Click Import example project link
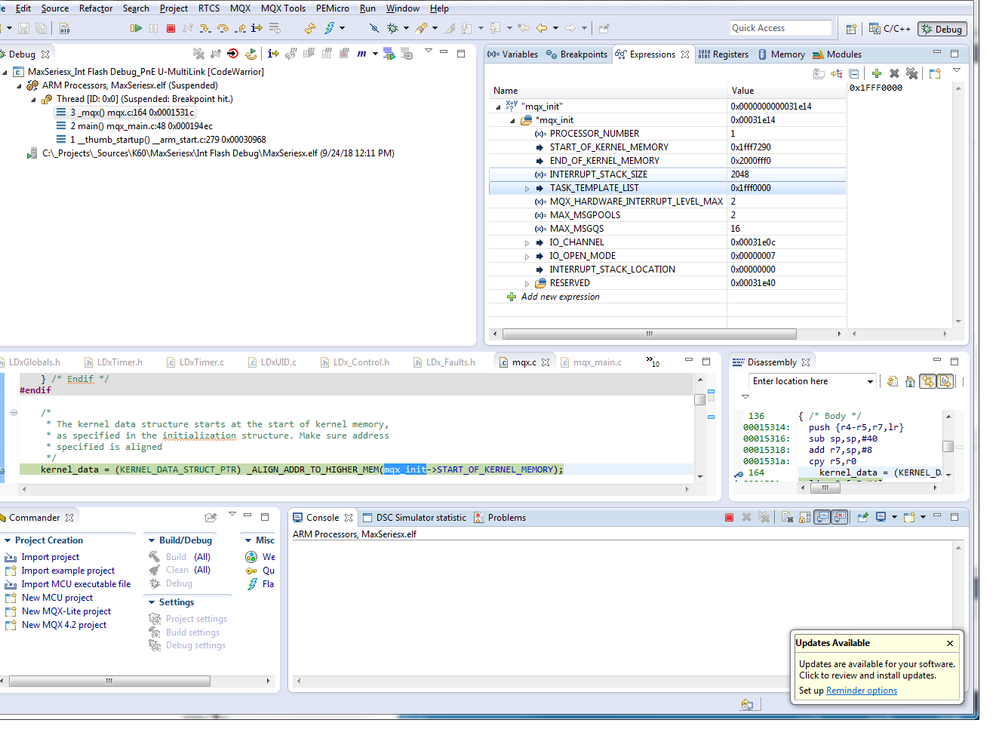This screenshot has height=742, width=999. [68, 571]
